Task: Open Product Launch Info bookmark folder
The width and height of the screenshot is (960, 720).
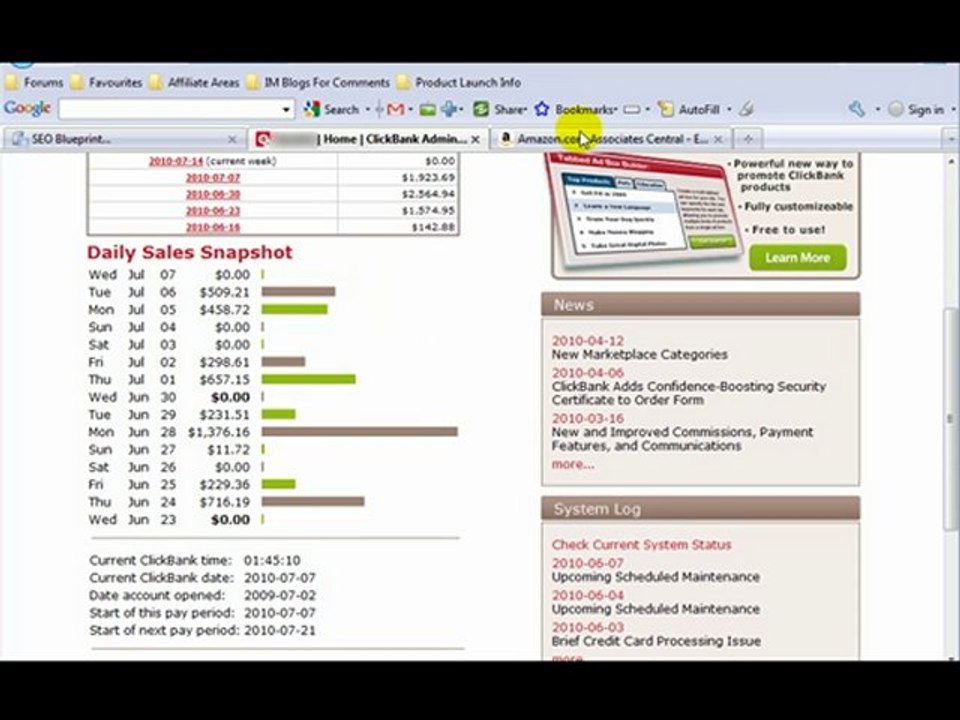Action: tap(459, 82)
